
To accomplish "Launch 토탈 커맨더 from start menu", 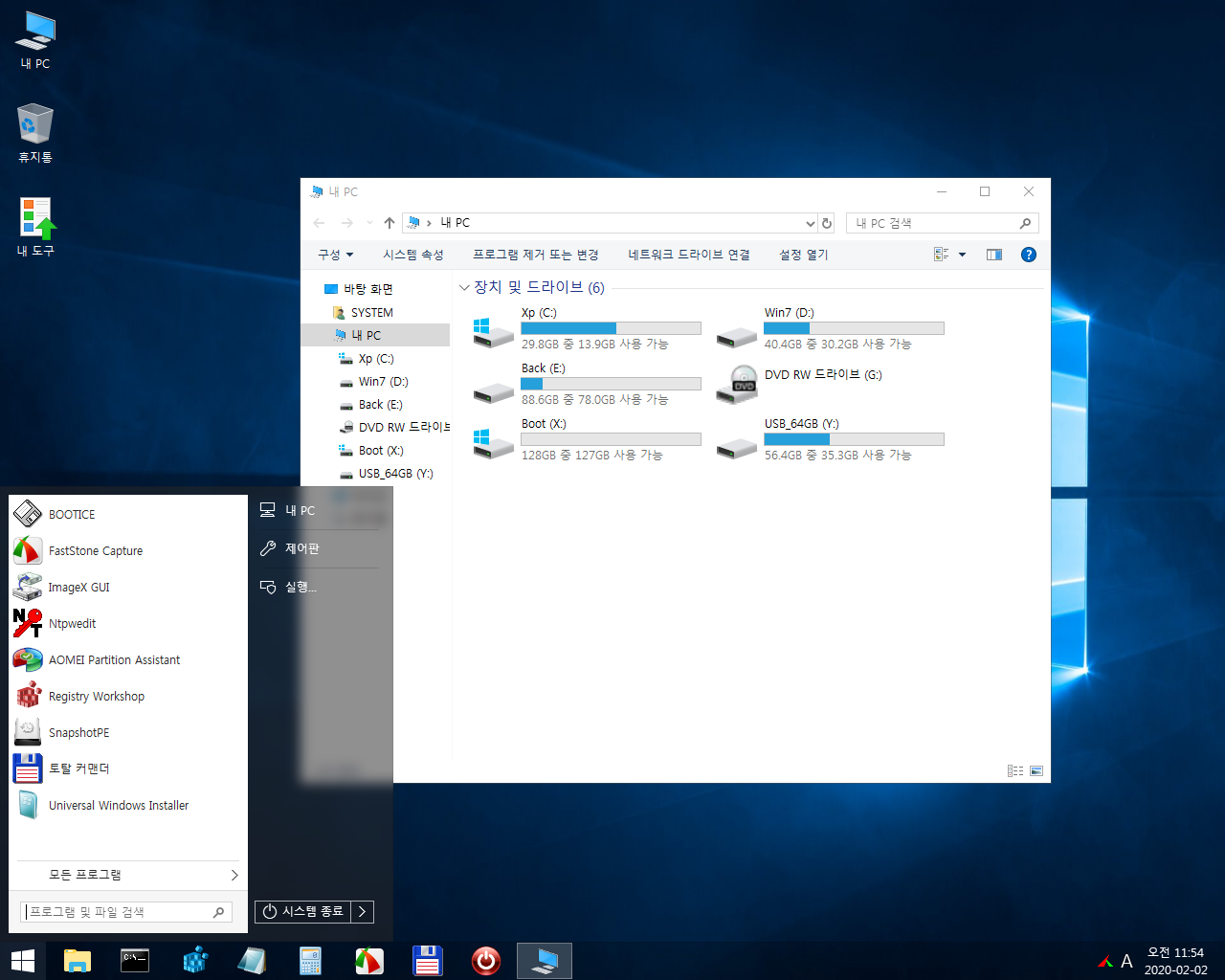I will (x=128, y=768).
